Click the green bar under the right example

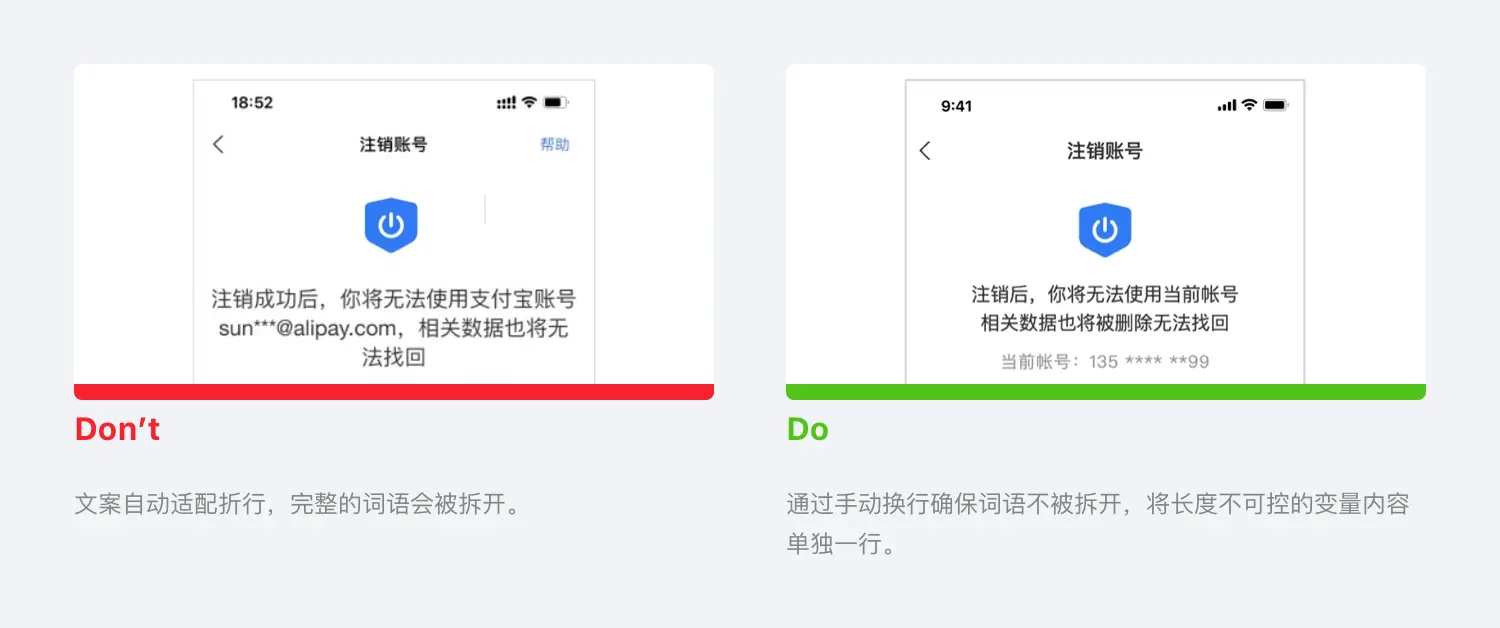[x=1105, y=392]
